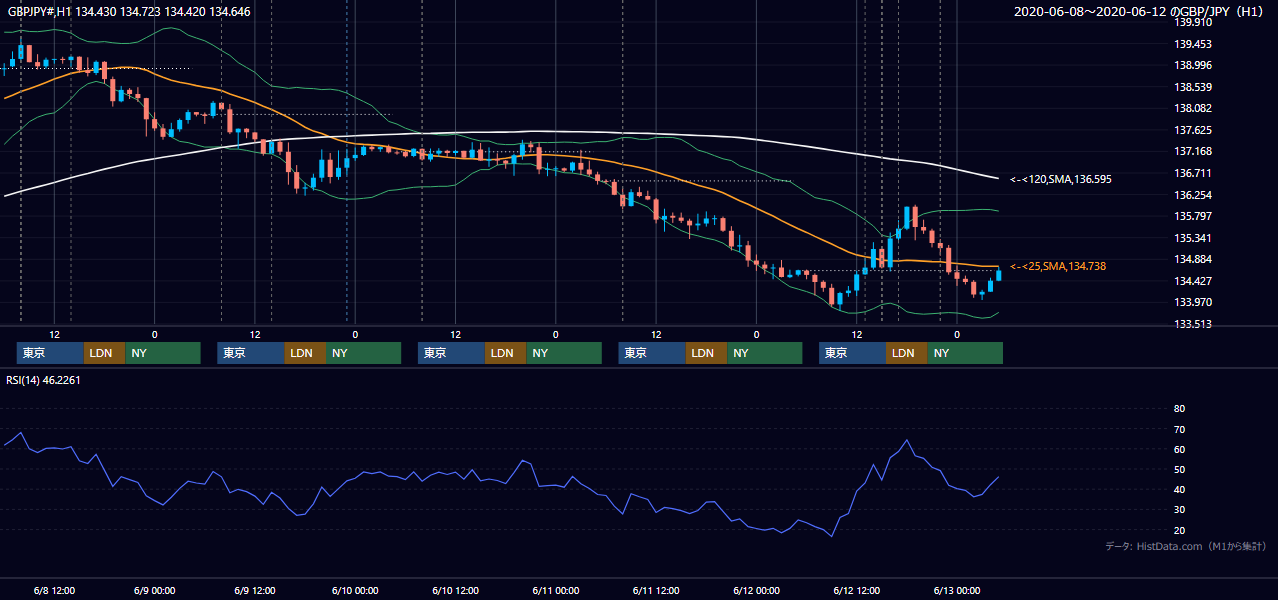This screenshot has height=600, width=1278.
Task: Open the HistData.com data credit text
Action: point(1185,546)
